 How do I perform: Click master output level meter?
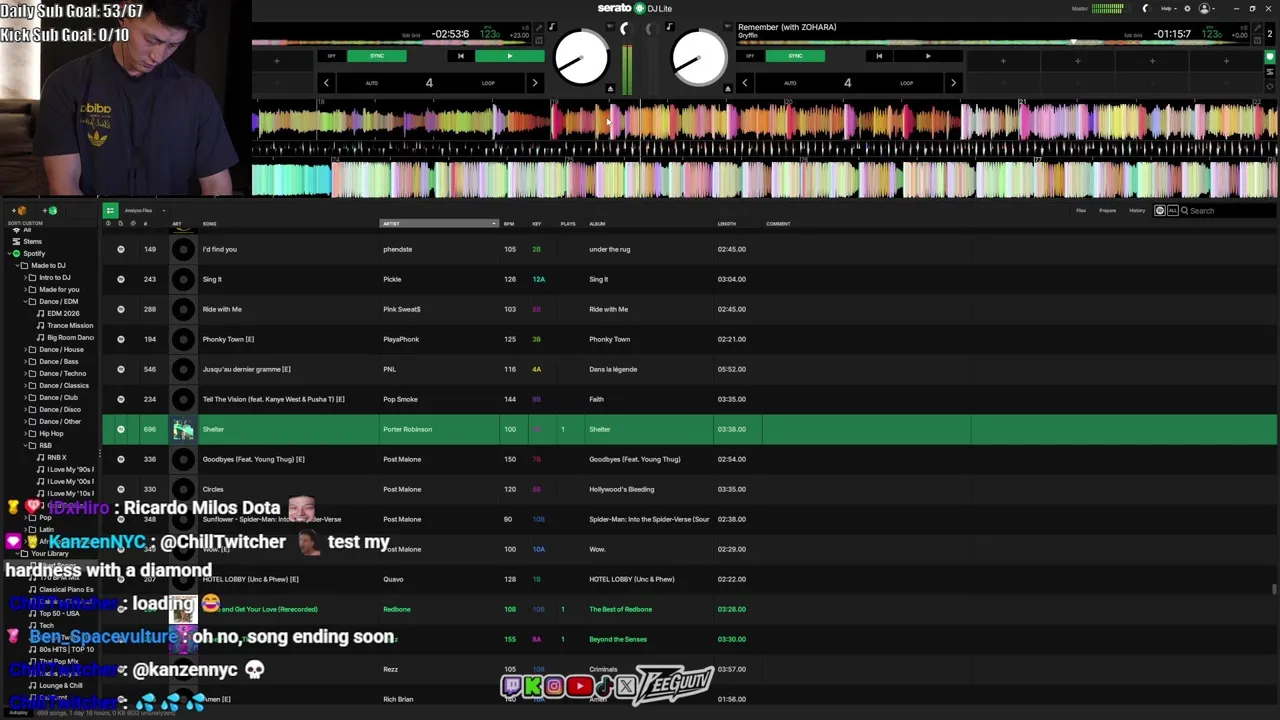(1107, 8)
